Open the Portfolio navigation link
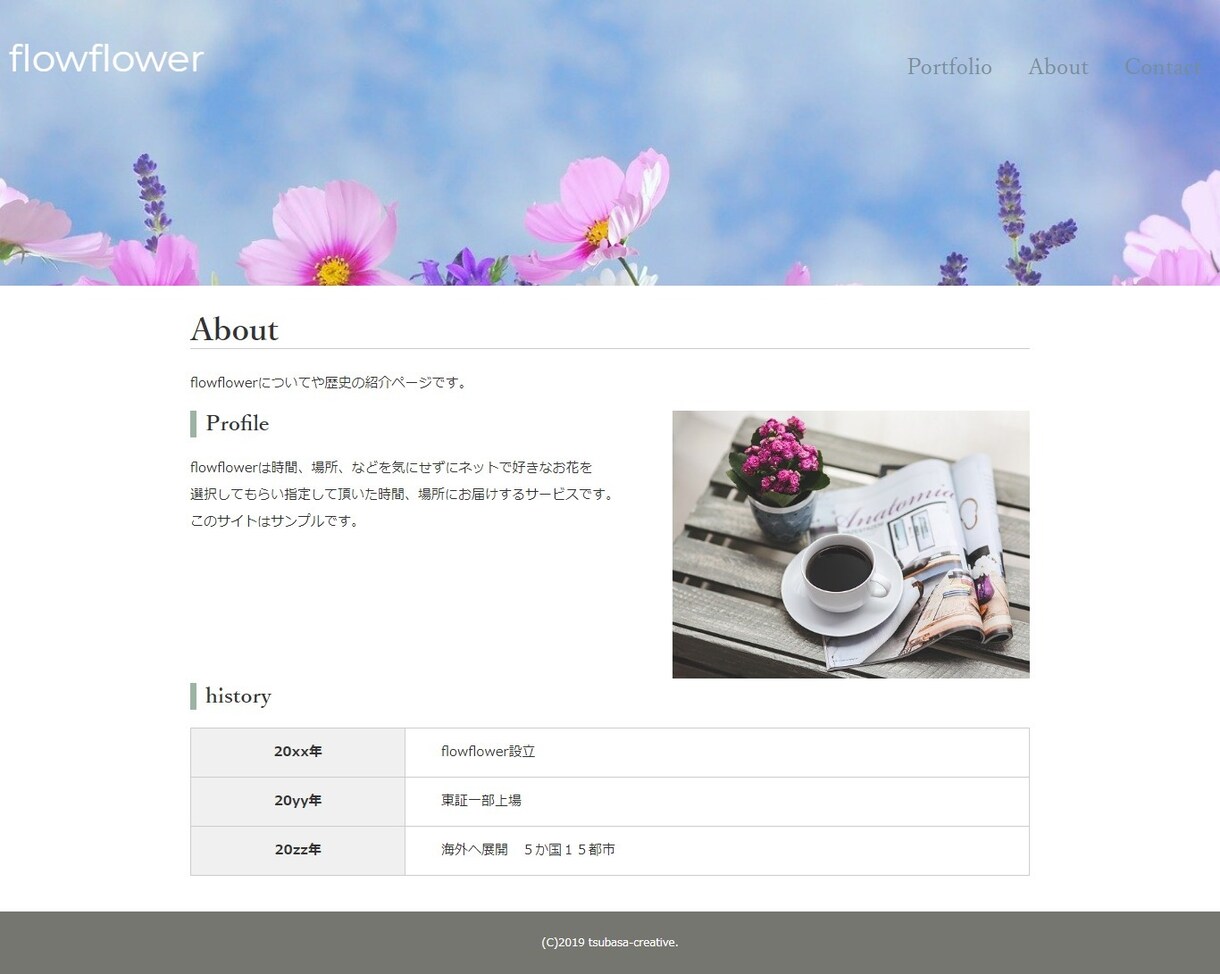The width and height of the screenshot is (1220, 974). tap(949, 67)
